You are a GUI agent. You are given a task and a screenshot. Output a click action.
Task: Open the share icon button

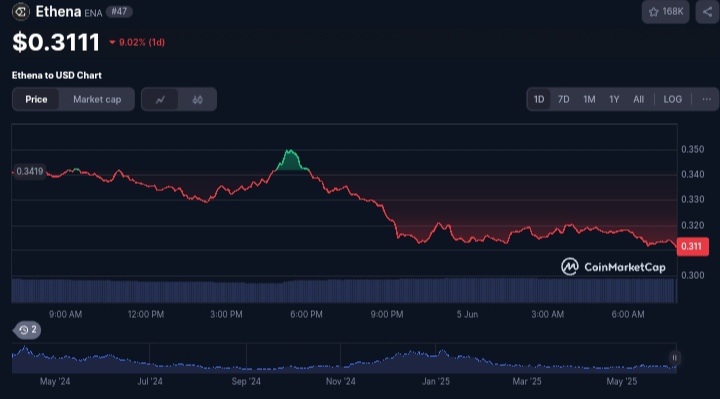tap(708, 12)
